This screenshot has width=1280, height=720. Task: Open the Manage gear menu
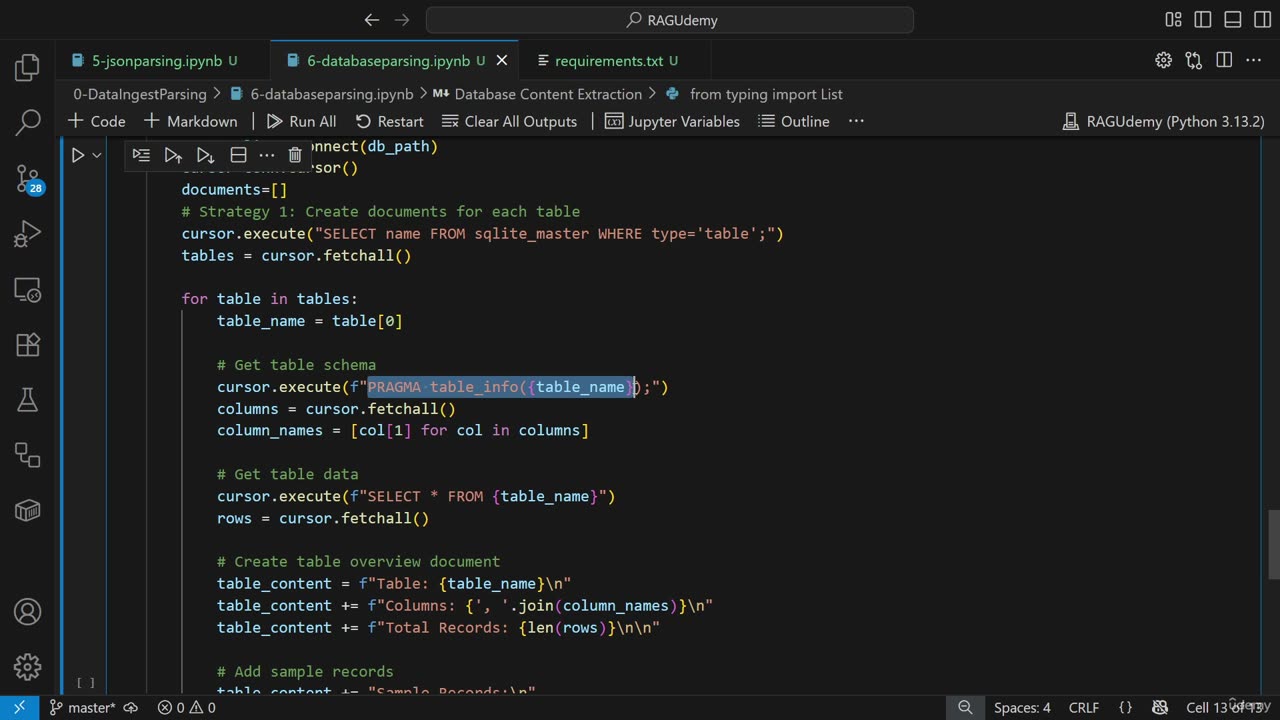click(x=27, y=666)
